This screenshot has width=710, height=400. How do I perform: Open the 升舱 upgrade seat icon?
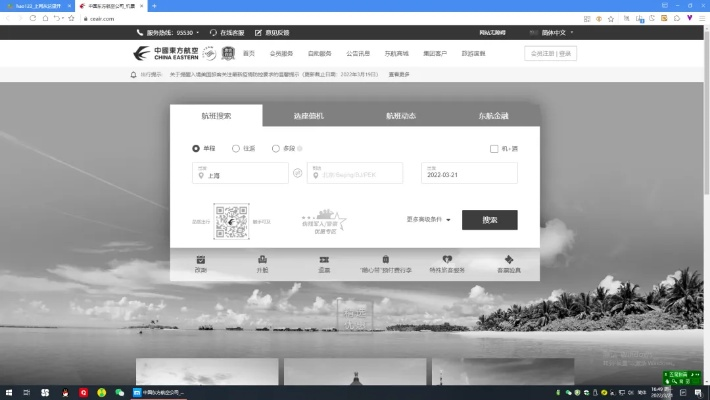262,260
